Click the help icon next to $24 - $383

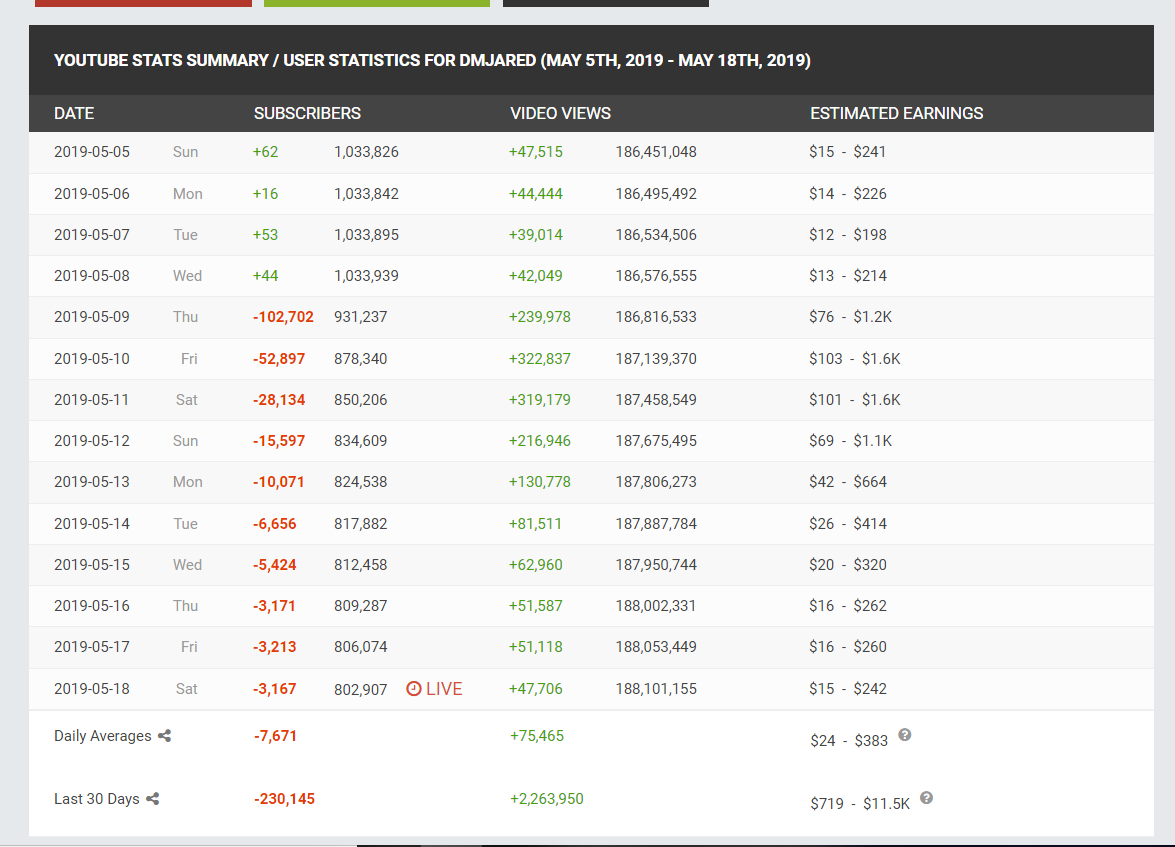point(904,735)
